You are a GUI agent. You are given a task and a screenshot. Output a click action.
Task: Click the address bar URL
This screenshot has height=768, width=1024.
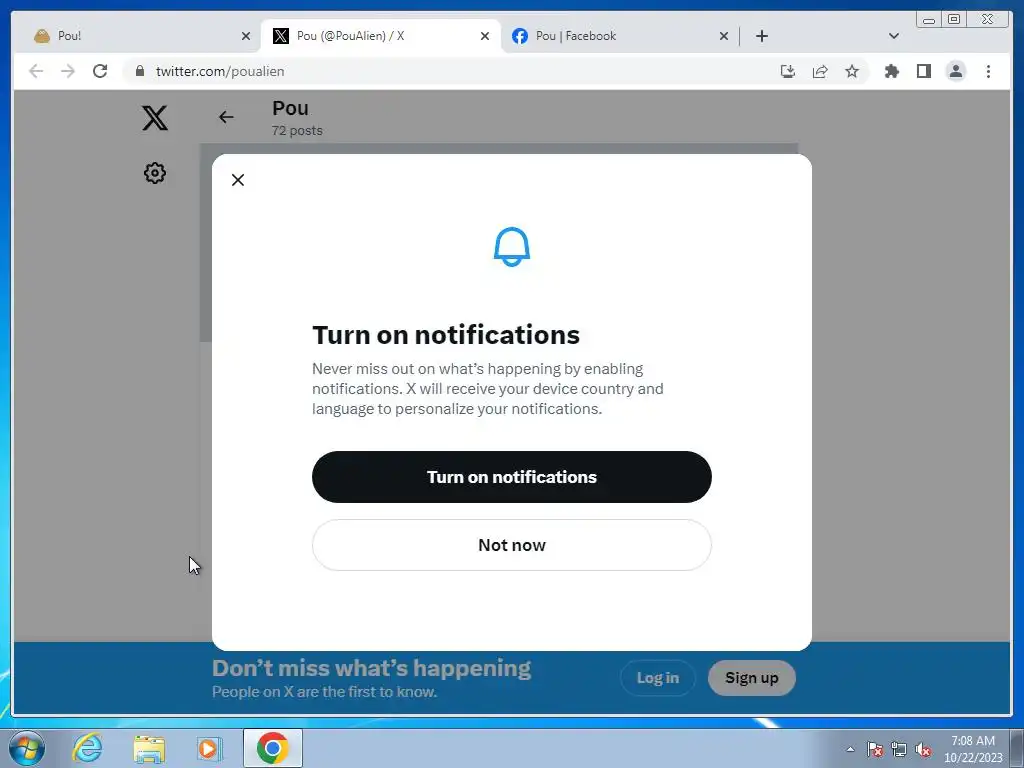220,71
